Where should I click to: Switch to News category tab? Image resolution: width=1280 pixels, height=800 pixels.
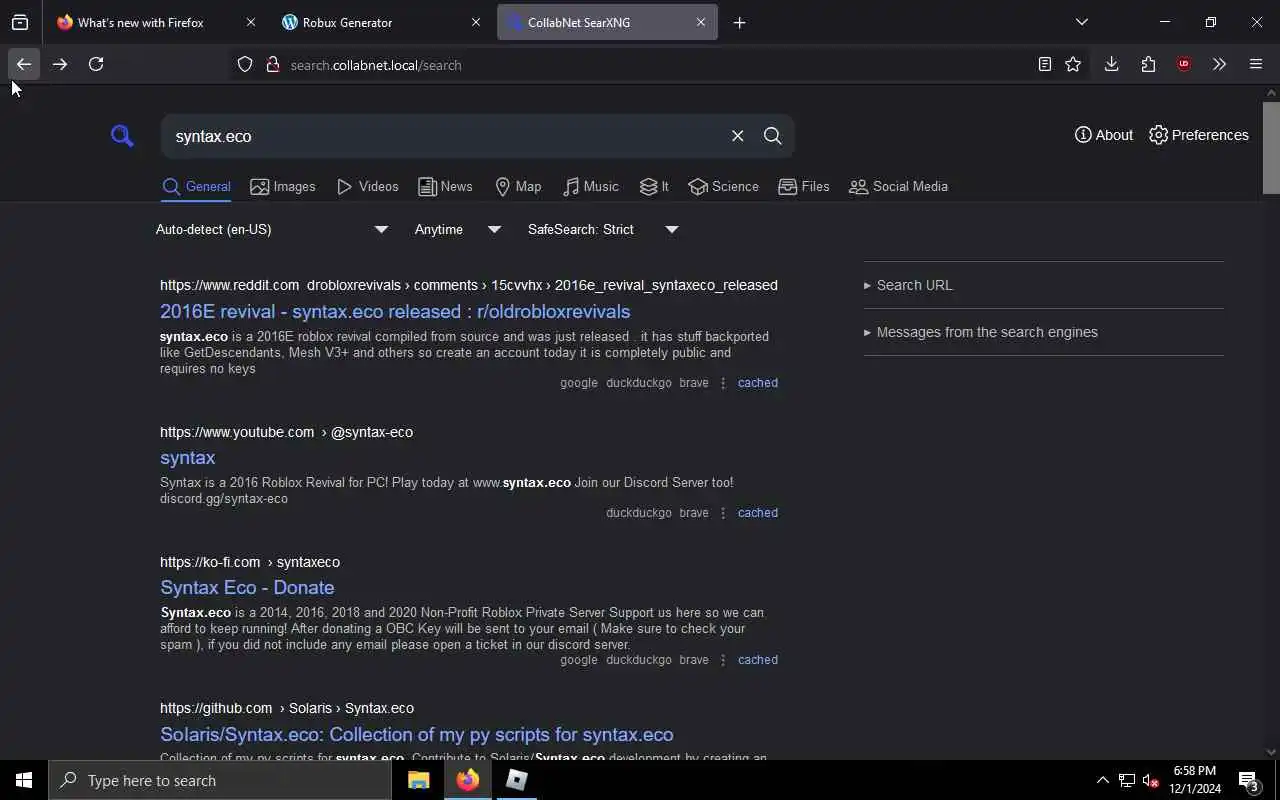click(445, 186)
